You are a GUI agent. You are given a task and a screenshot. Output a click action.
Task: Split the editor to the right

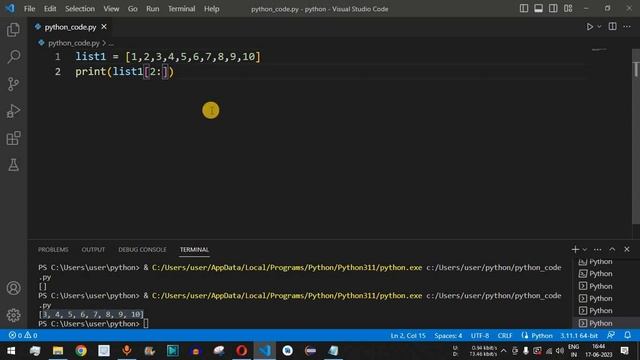(x=612, y=27)
